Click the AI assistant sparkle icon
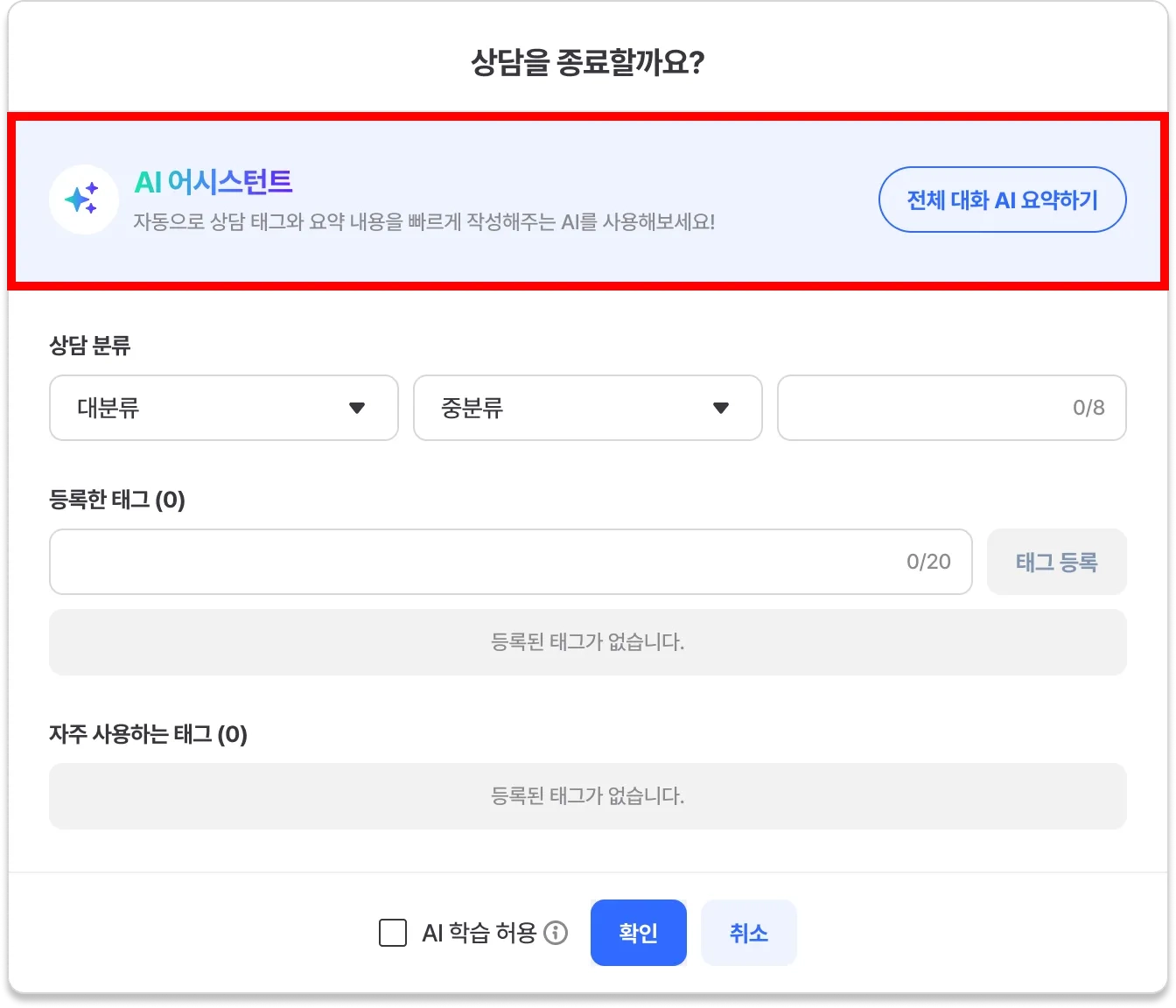This screenshot has width=1176, height=1008. coord(83,199)
